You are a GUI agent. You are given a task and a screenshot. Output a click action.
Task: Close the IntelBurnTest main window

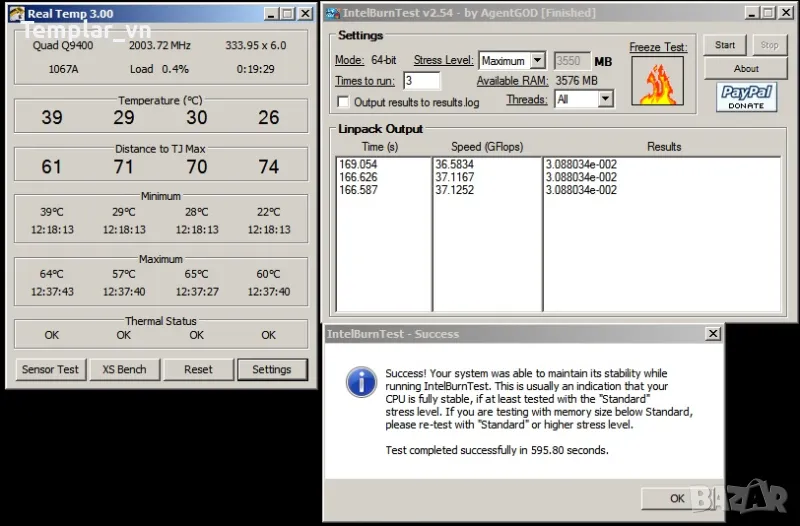pos(787,13)
